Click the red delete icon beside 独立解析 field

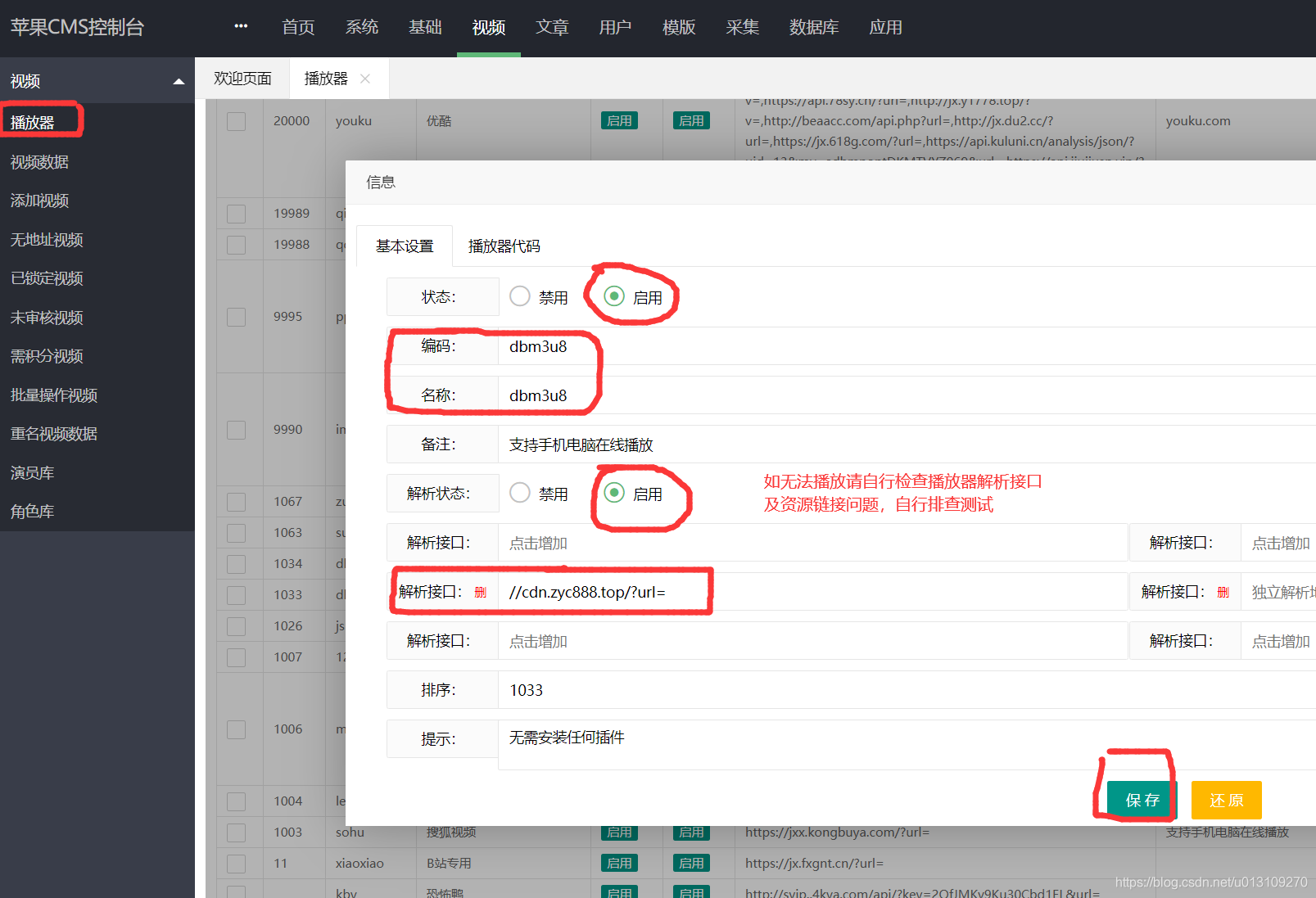pyautogui.click(x=1223, y=592)
